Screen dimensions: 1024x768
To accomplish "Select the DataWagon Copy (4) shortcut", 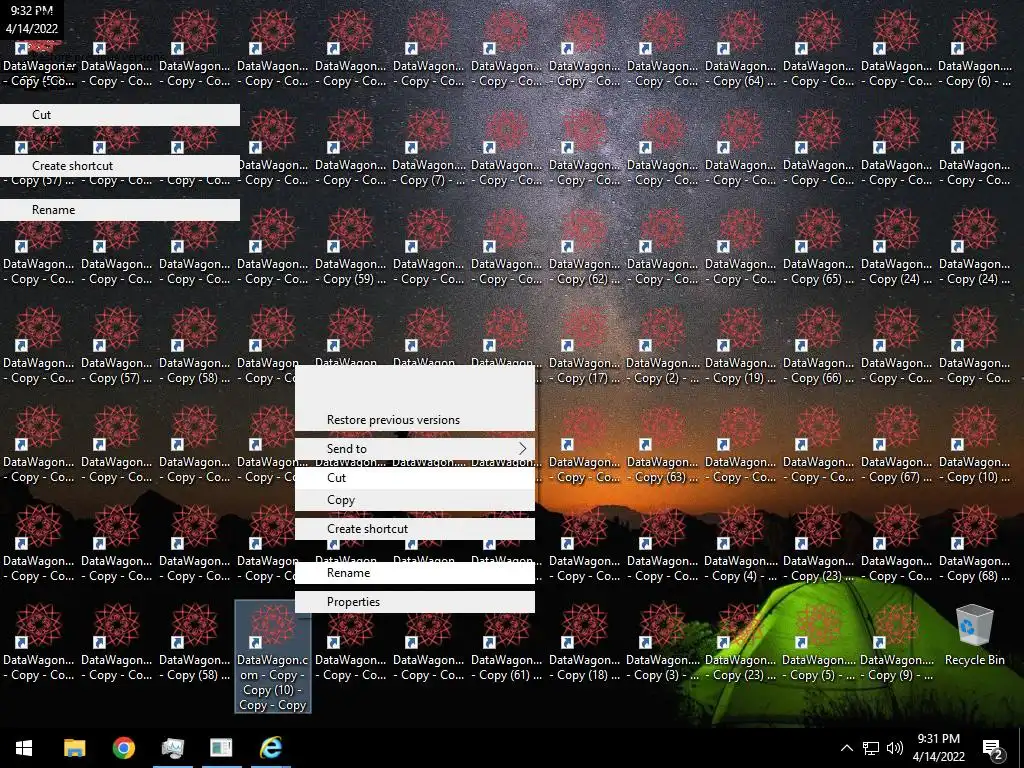I will 741,545.
